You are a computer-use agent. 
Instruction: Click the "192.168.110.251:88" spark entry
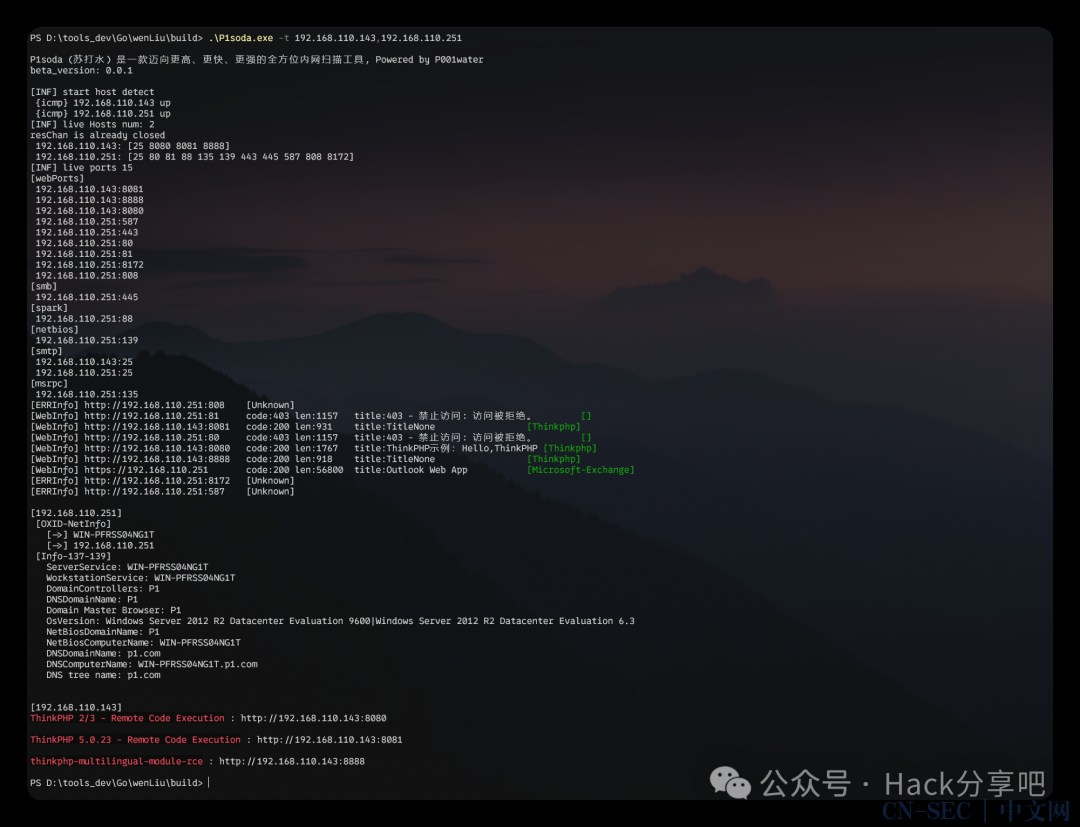point(84,319)
